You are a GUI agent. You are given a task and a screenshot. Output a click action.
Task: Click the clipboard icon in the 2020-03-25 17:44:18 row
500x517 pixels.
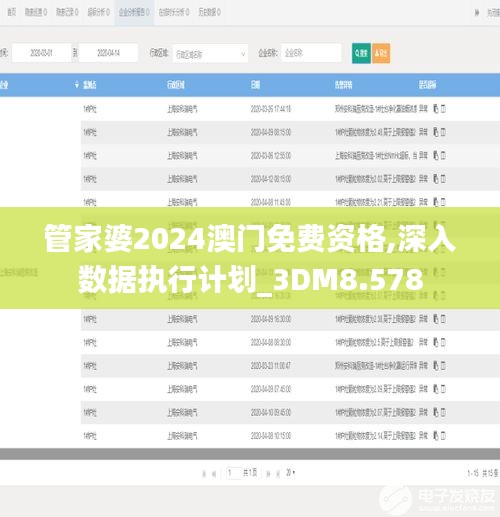pos(436,109)
